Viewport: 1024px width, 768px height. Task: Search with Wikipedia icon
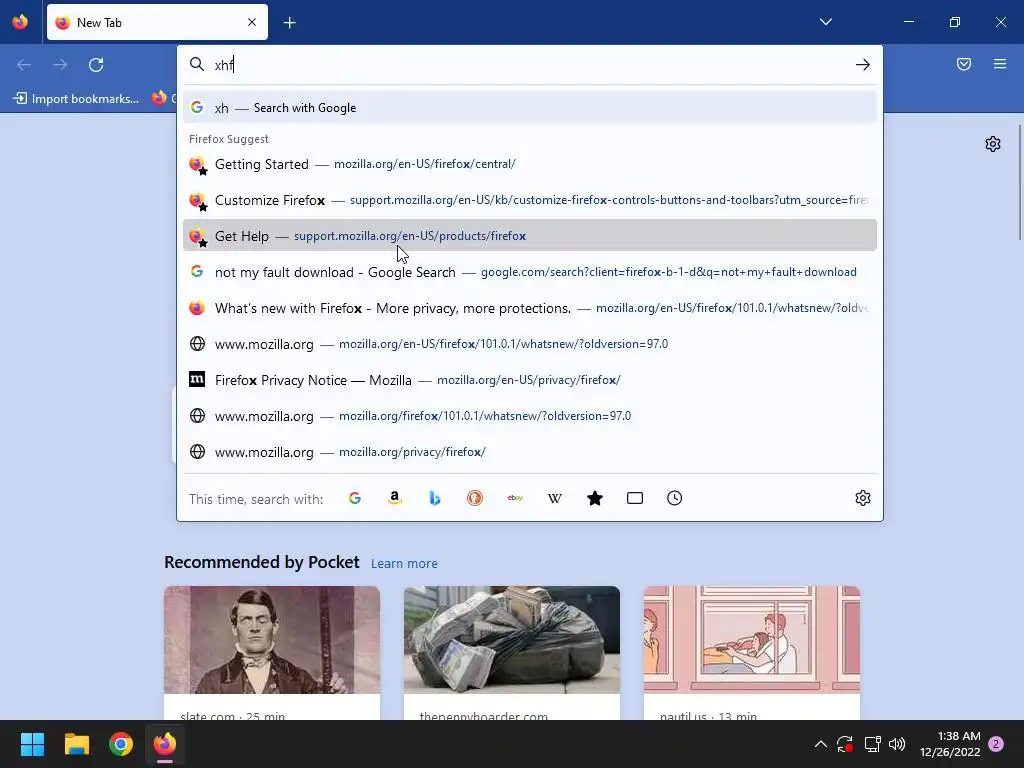[x=554, y=498]
